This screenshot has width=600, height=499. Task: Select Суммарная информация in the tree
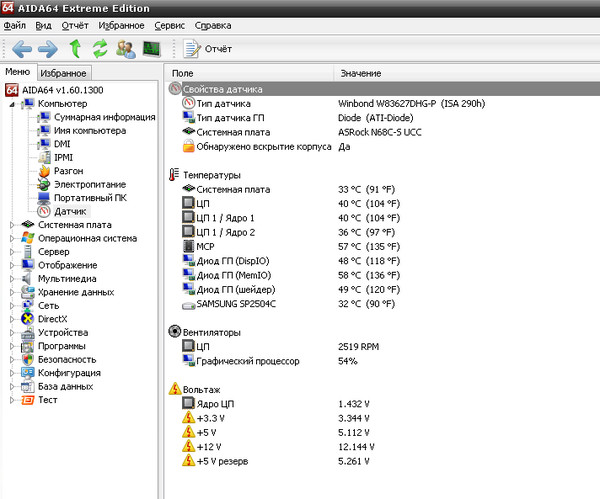(x=96, y=117)
